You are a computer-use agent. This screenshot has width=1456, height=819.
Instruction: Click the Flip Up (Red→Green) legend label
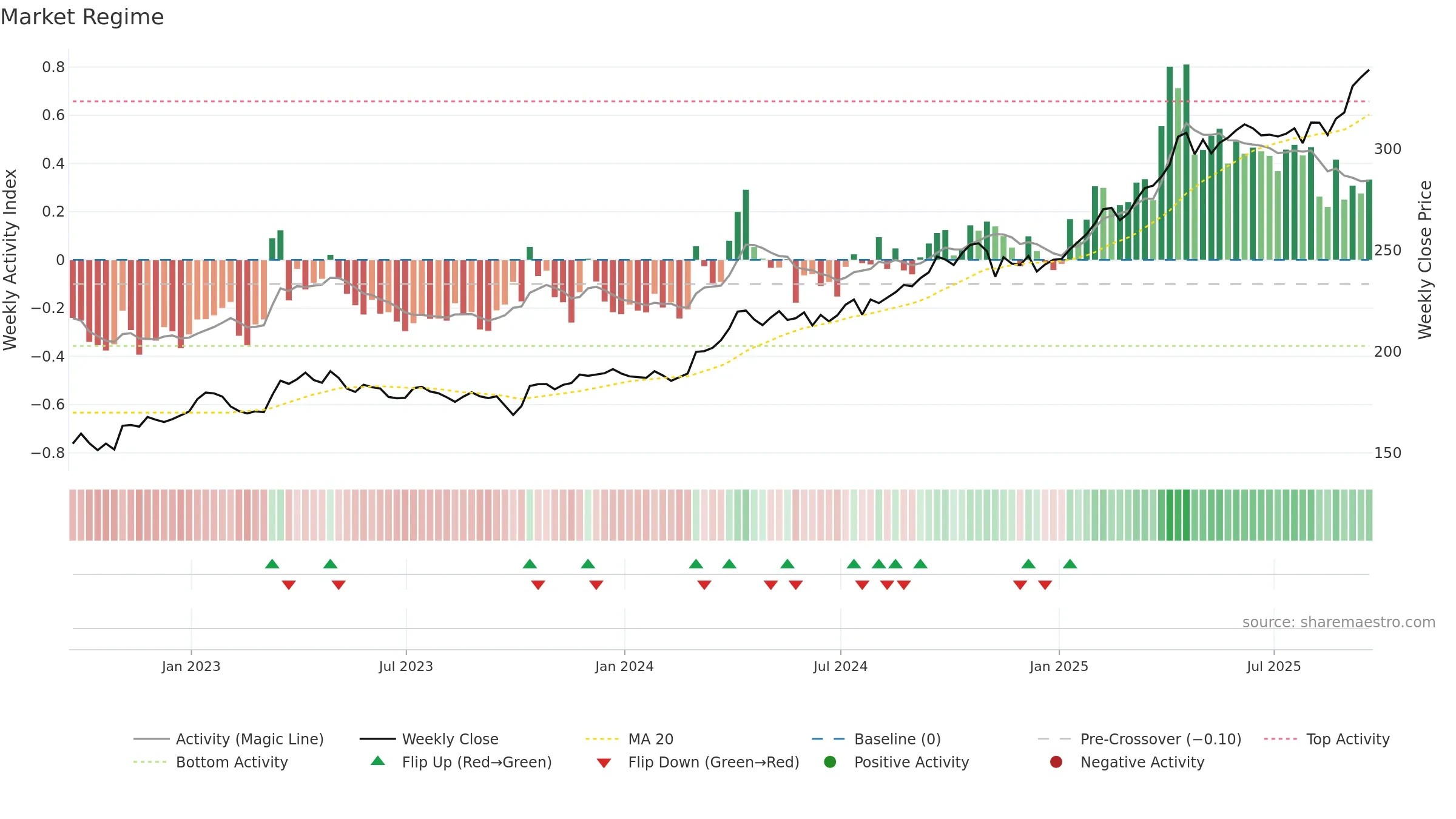[x=477, y=762]
